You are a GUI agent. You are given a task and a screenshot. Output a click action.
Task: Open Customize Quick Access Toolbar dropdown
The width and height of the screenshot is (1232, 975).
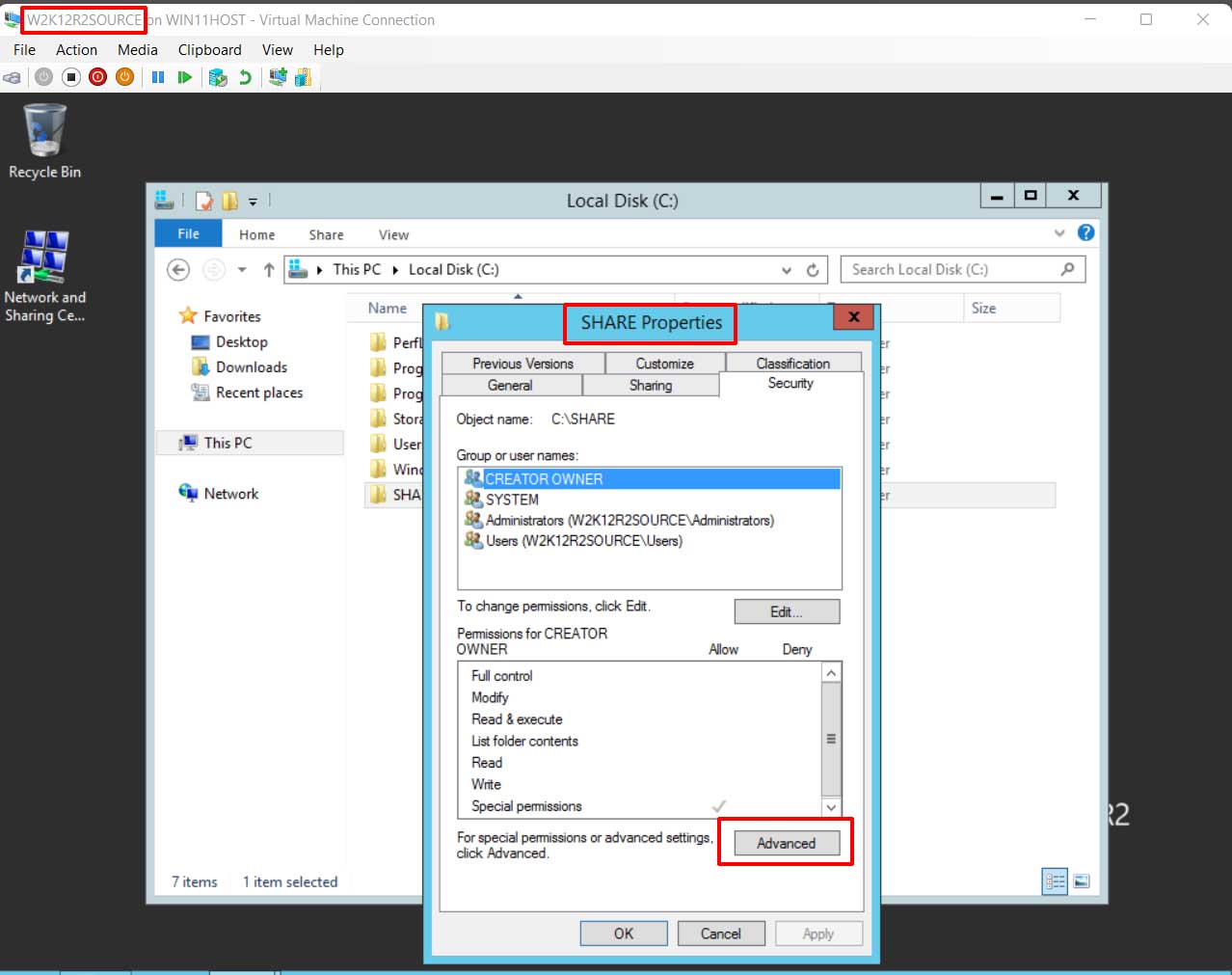tap(253, 202)
